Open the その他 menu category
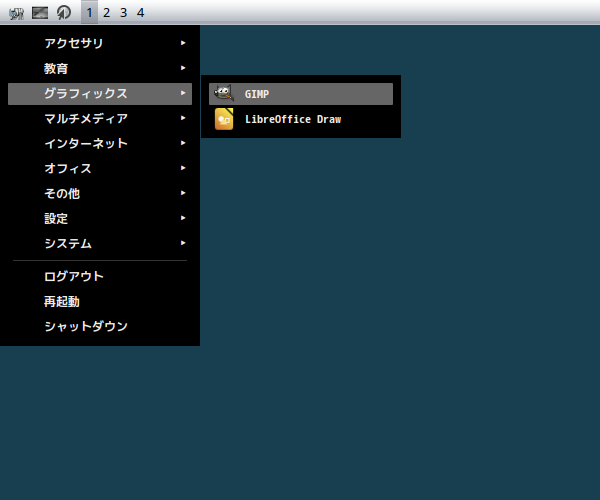Image resolution: width=600 pixels, height=500 pixels. tap(100, 194)
